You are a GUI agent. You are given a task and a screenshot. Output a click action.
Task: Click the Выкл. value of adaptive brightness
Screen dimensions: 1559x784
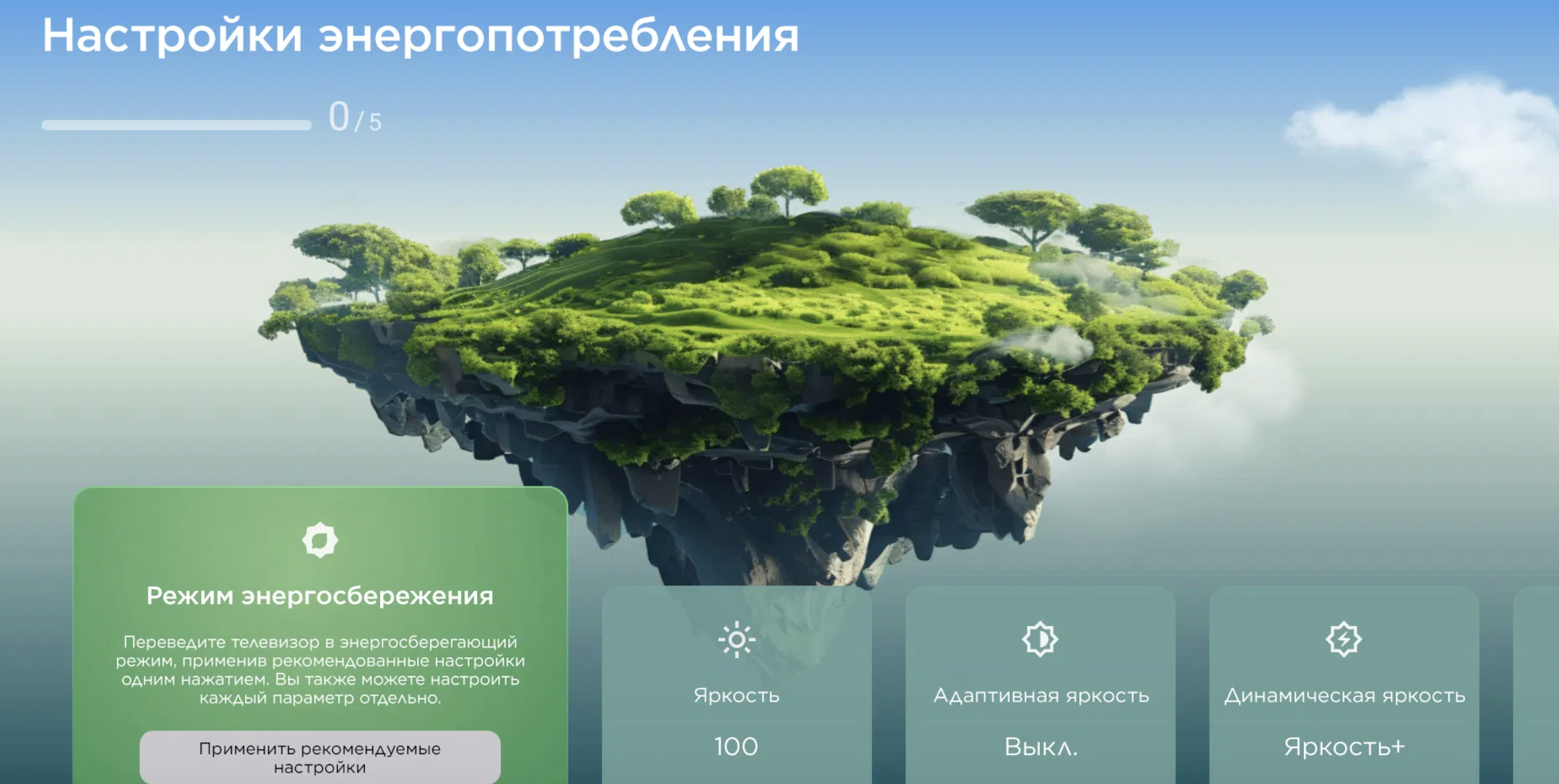click(1041, 746)
